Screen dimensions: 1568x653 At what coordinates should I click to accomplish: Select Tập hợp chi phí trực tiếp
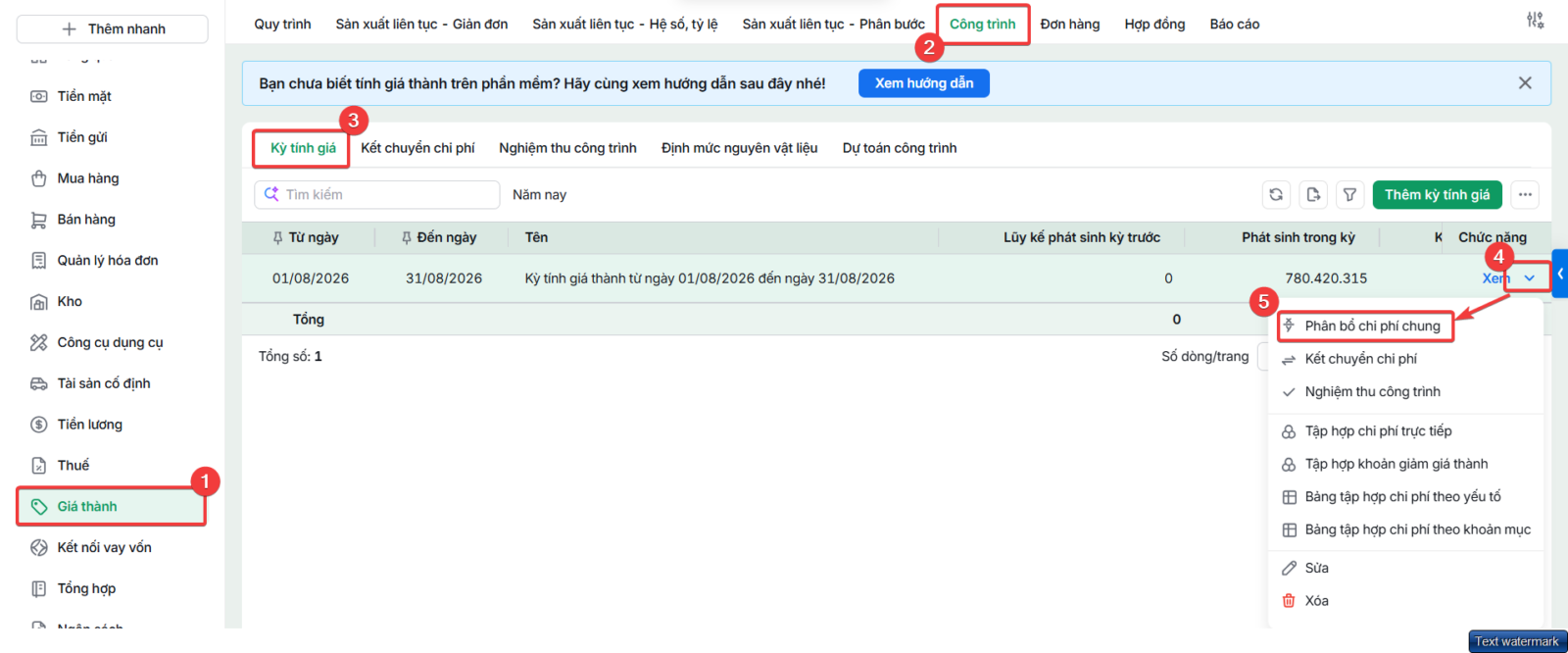pyautogui.click(x=1378, y=431)
